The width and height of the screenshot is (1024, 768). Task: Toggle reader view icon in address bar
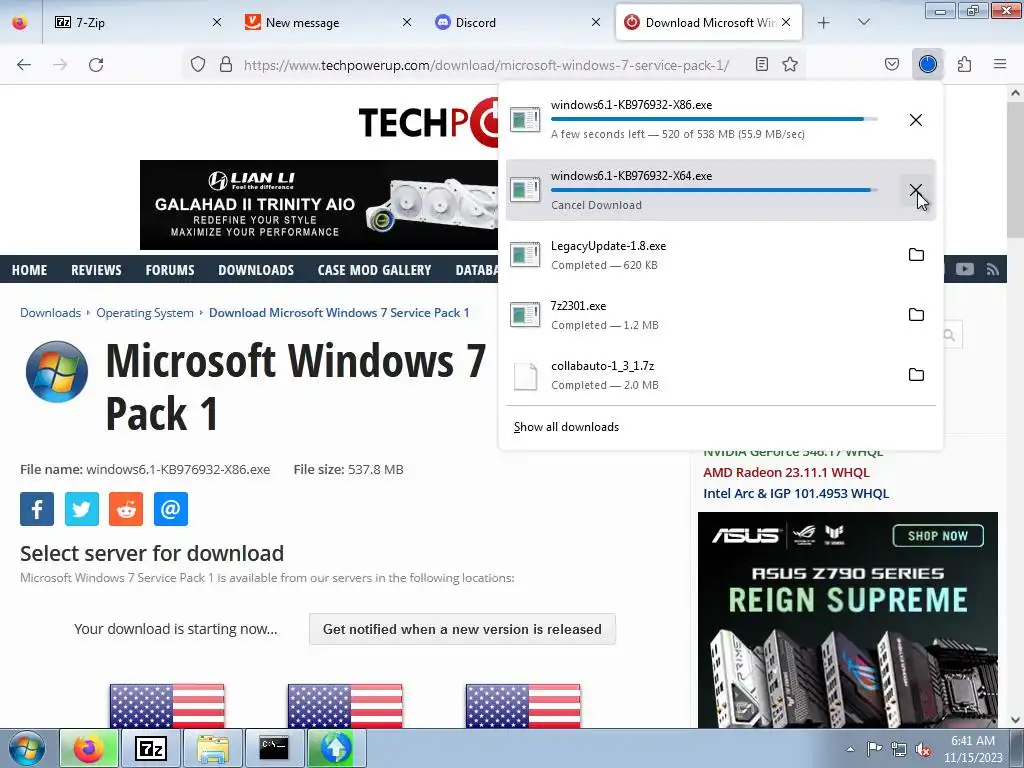[x=761, y=64]
